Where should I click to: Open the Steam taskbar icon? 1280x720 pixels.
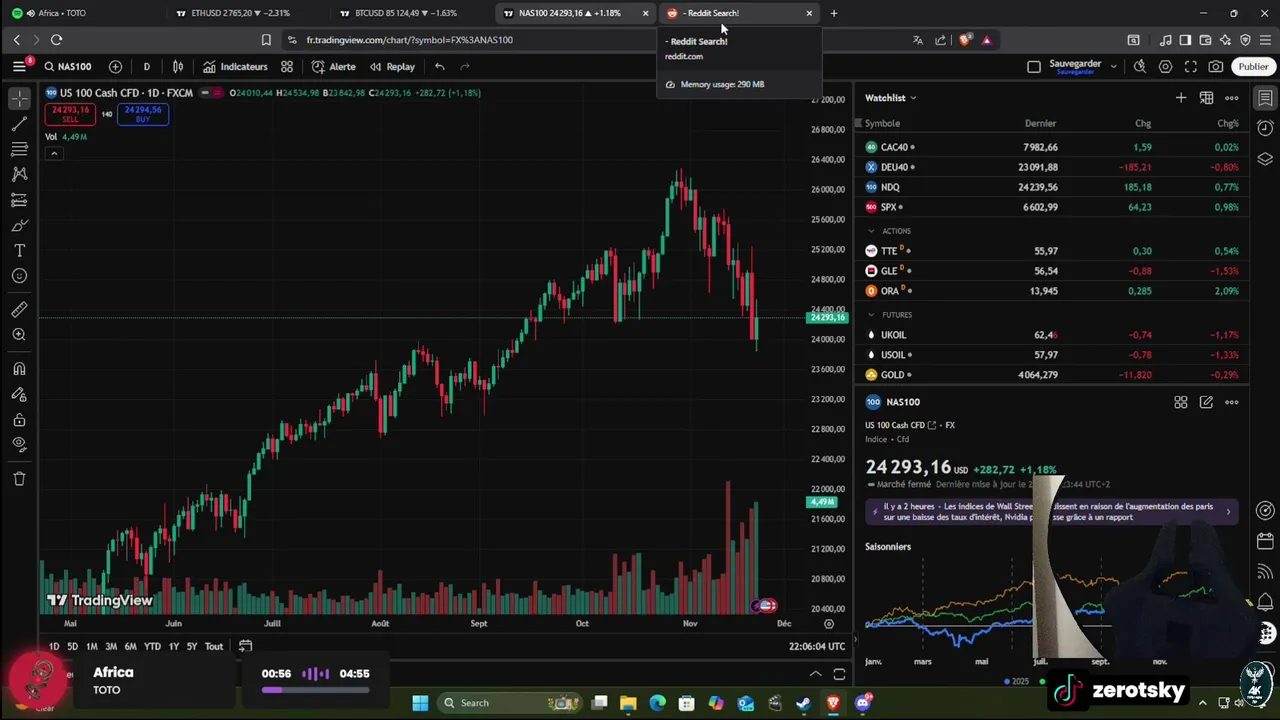(x=803, y=703)
